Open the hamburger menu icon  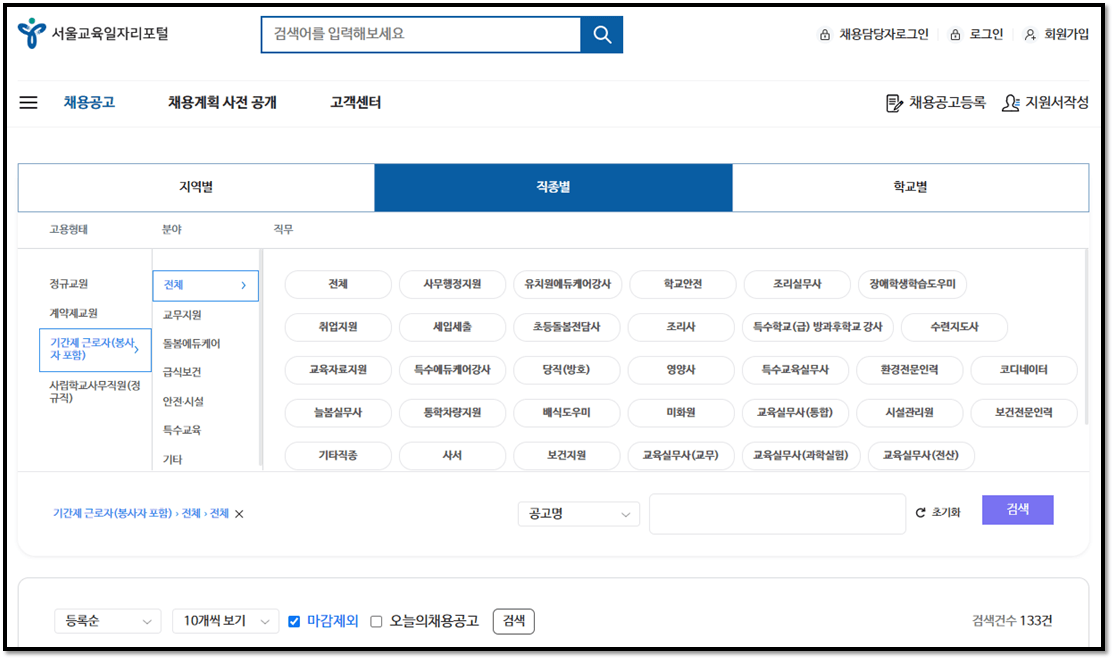point(27,102)
